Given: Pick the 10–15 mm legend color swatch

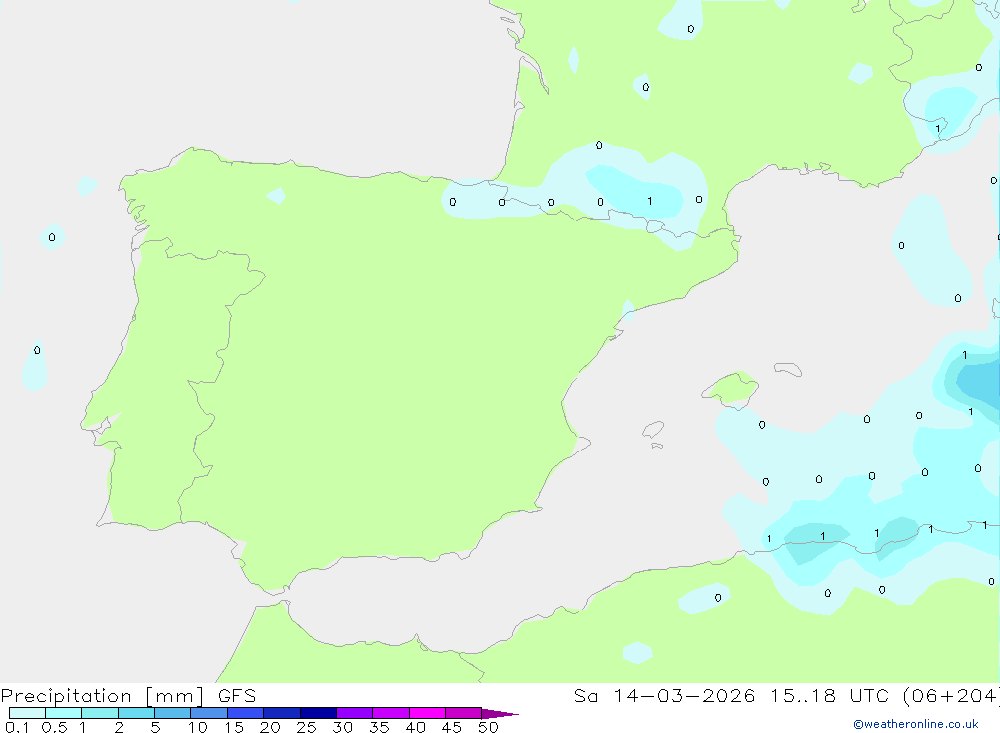Looking at the screenshot, I should 209,713.
